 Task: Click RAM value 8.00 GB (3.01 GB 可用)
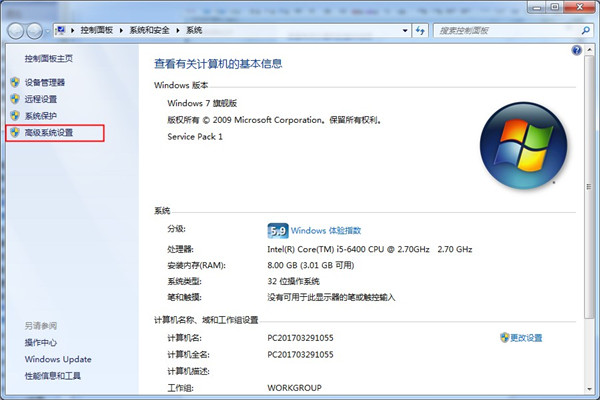click(311, 265)
